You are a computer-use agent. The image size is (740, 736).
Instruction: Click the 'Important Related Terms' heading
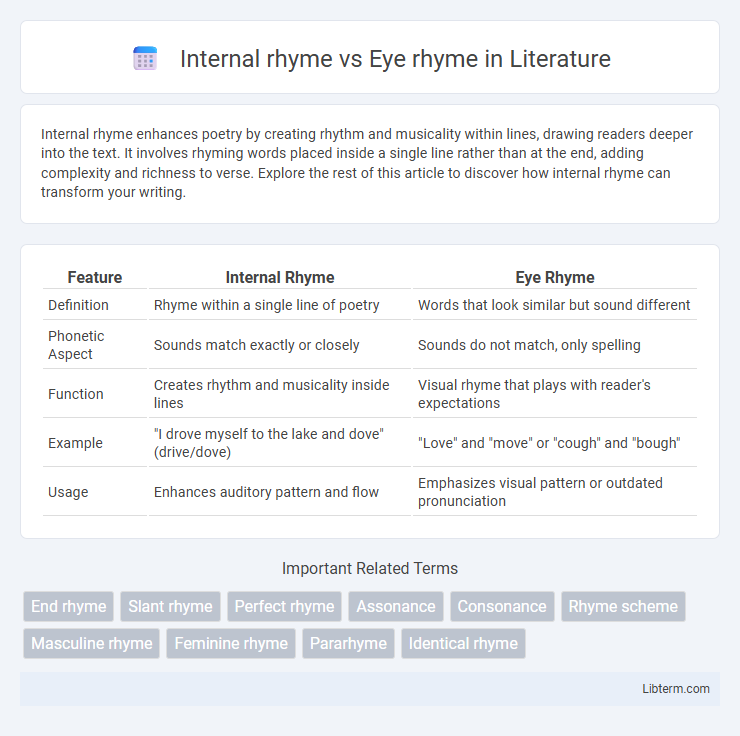pos(370,569)
